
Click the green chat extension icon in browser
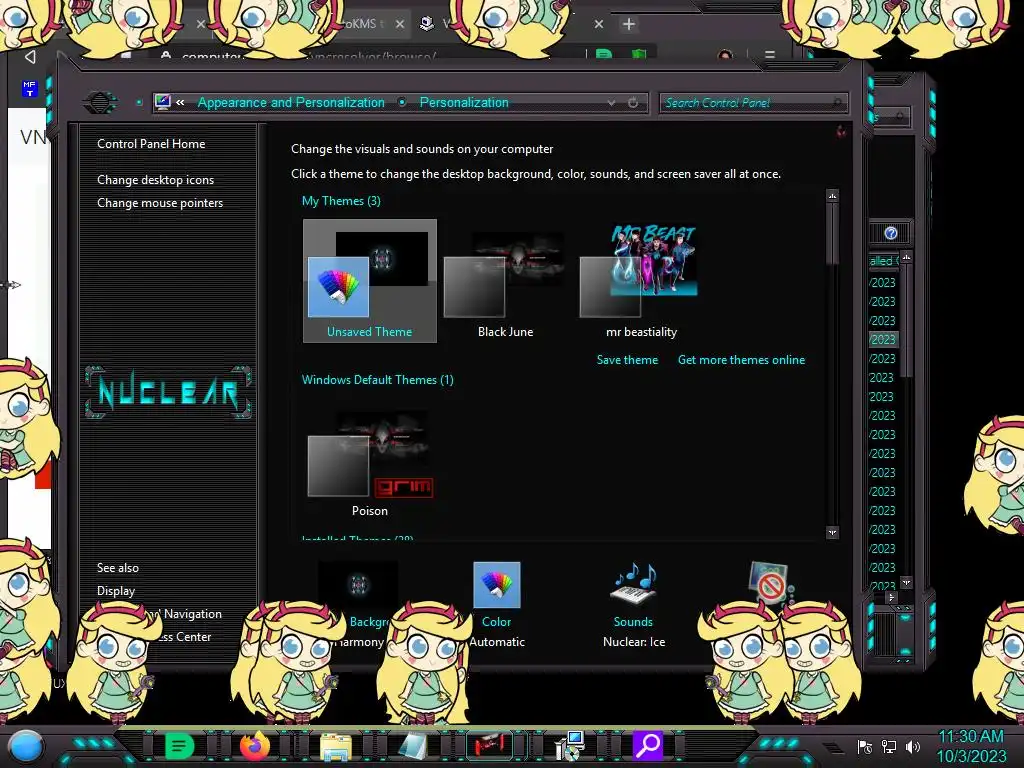tap(604, 55)
